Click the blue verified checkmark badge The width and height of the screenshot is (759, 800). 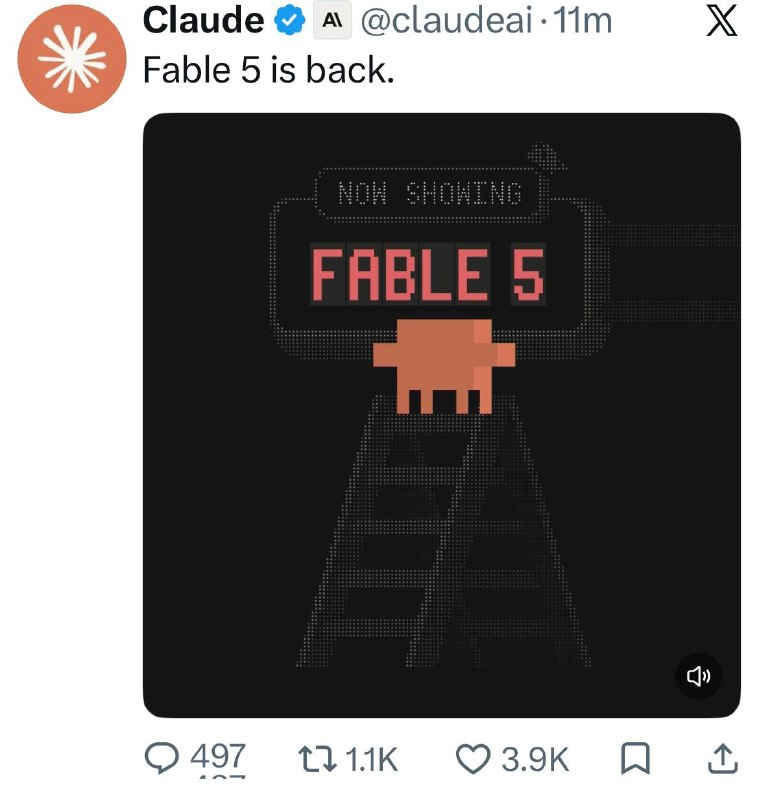click(290, 21)
